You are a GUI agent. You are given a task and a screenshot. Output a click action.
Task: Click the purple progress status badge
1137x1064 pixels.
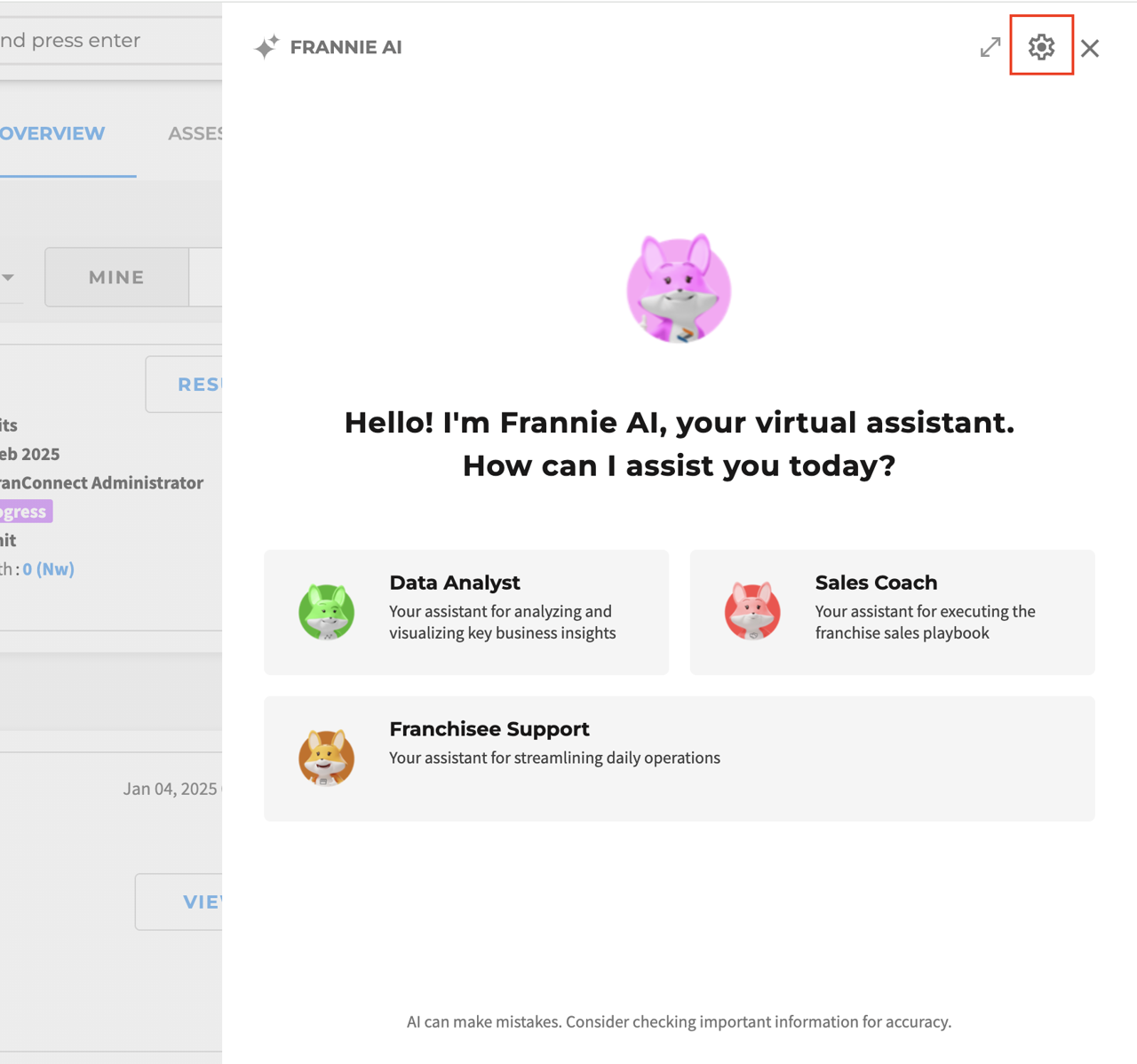tap(25, 512)
